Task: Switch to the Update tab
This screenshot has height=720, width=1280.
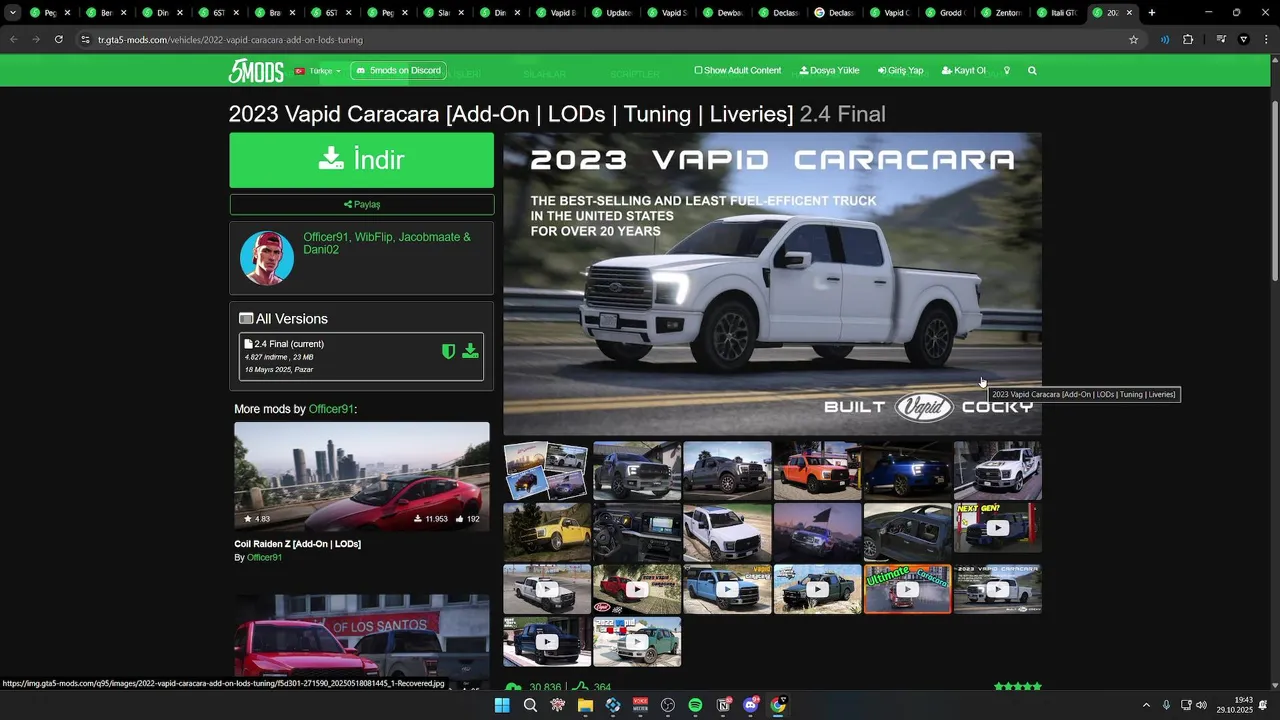Action: coord(612,13)
